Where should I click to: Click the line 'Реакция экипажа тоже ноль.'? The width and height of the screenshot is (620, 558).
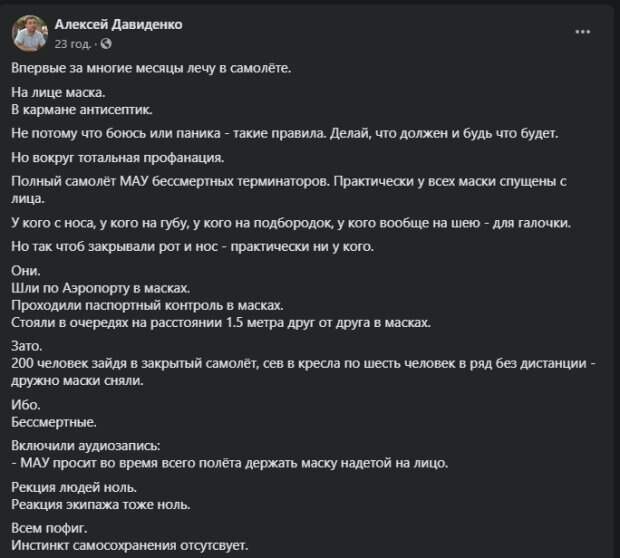pos(100,504)
